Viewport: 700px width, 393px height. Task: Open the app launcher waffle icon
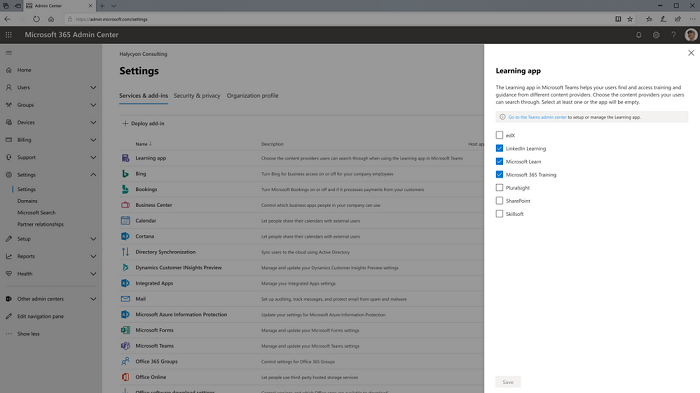8,35
